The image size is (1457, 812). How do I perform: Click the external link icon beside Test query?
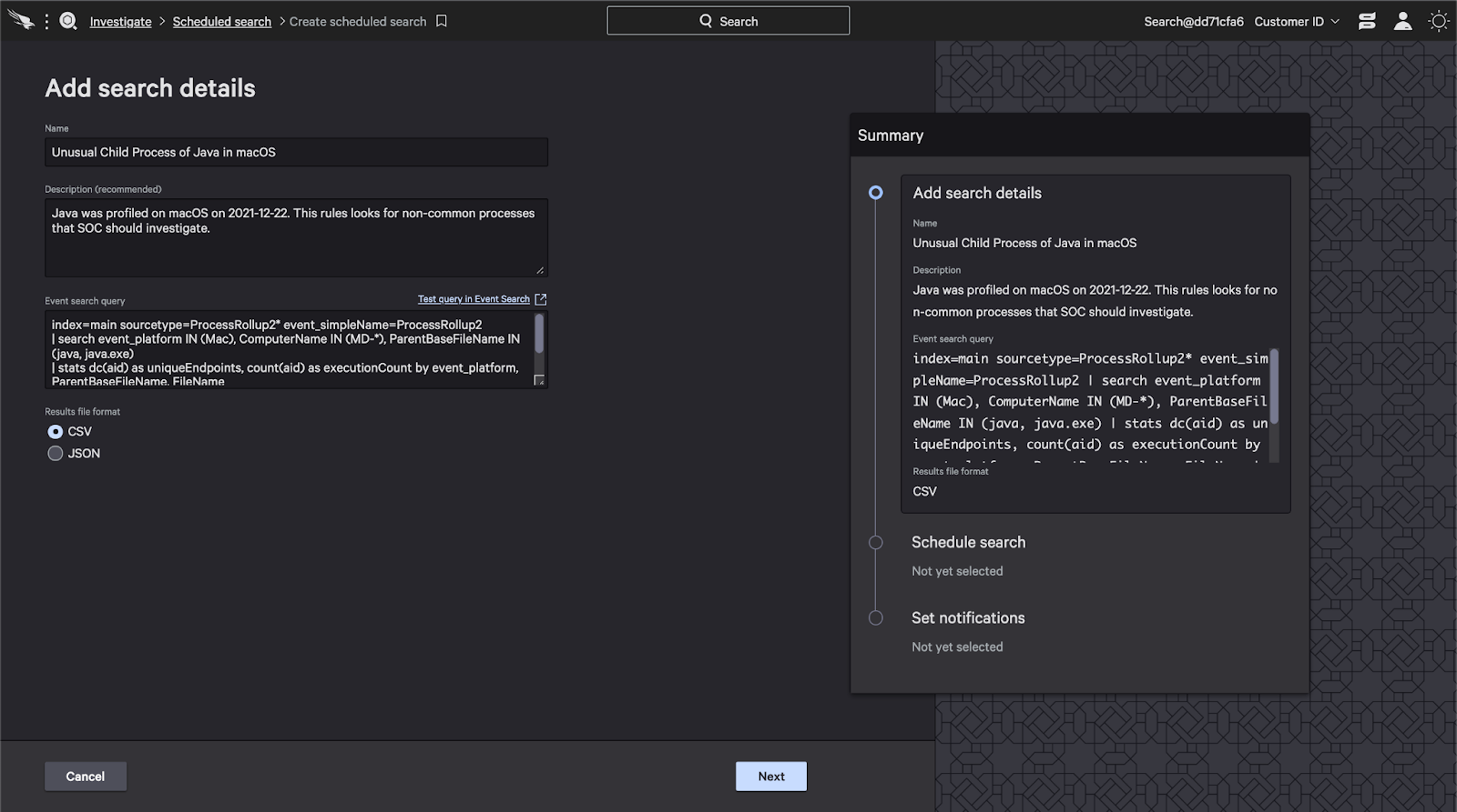[541, 299]
